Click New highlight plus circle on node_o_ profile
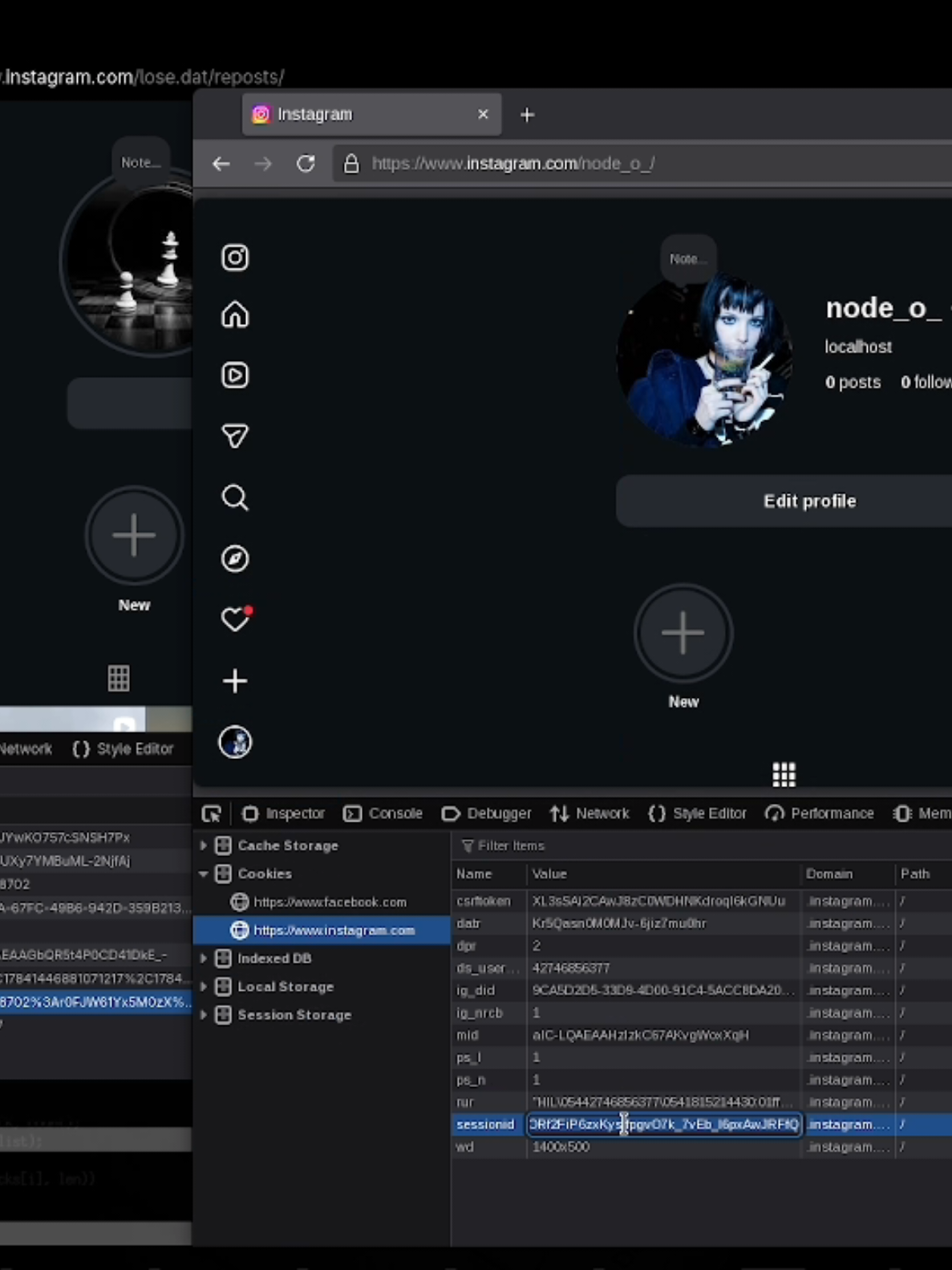952x1270 pixels. [683, 633]
